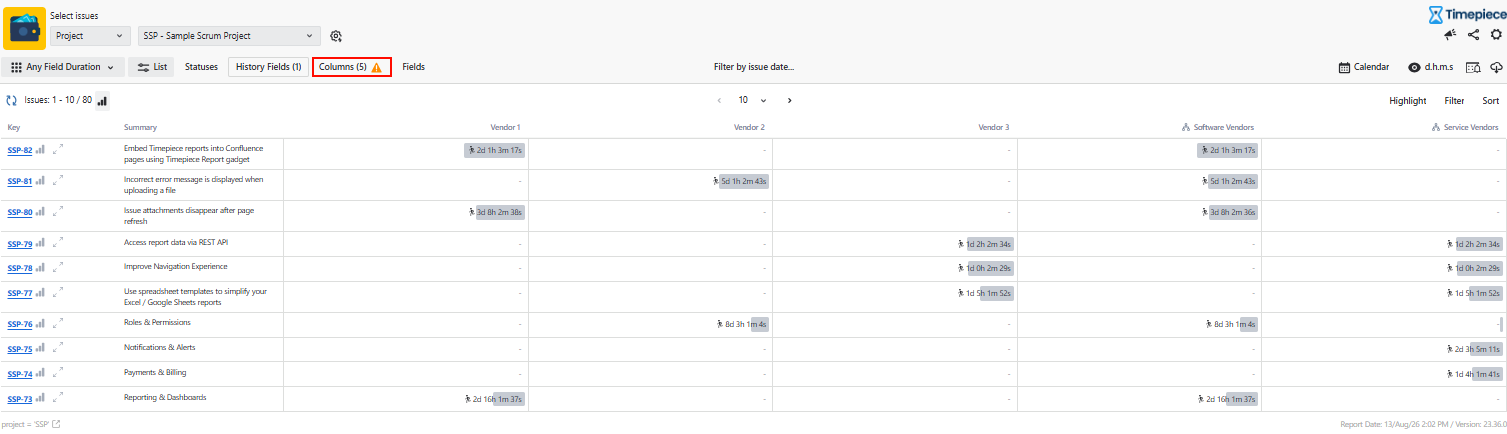This screenshot has height=434, width=1507.
Task: Click the Vendor 3 column header
Action: point(994,127)
